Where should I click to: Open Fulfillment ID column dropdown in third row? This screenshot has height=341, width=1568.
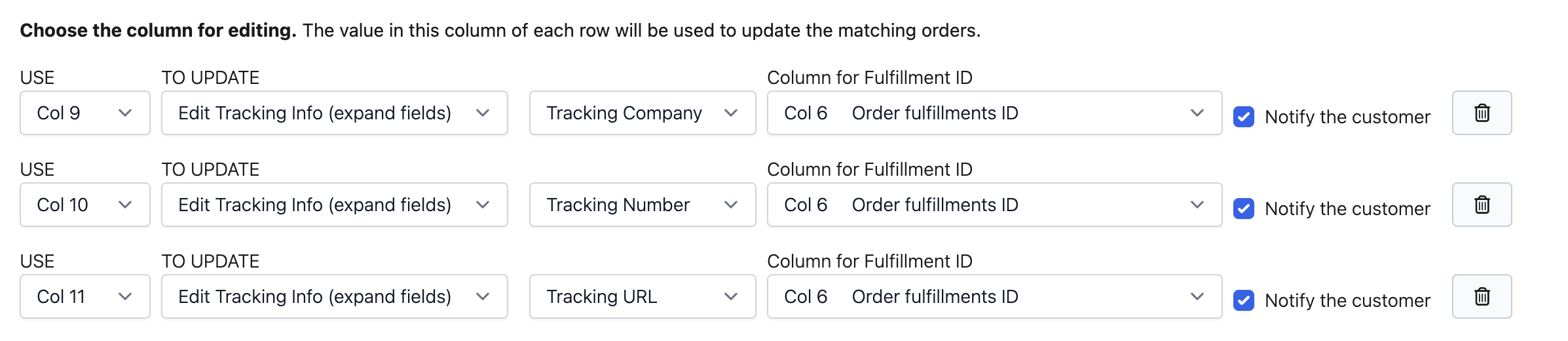point(994,296)
